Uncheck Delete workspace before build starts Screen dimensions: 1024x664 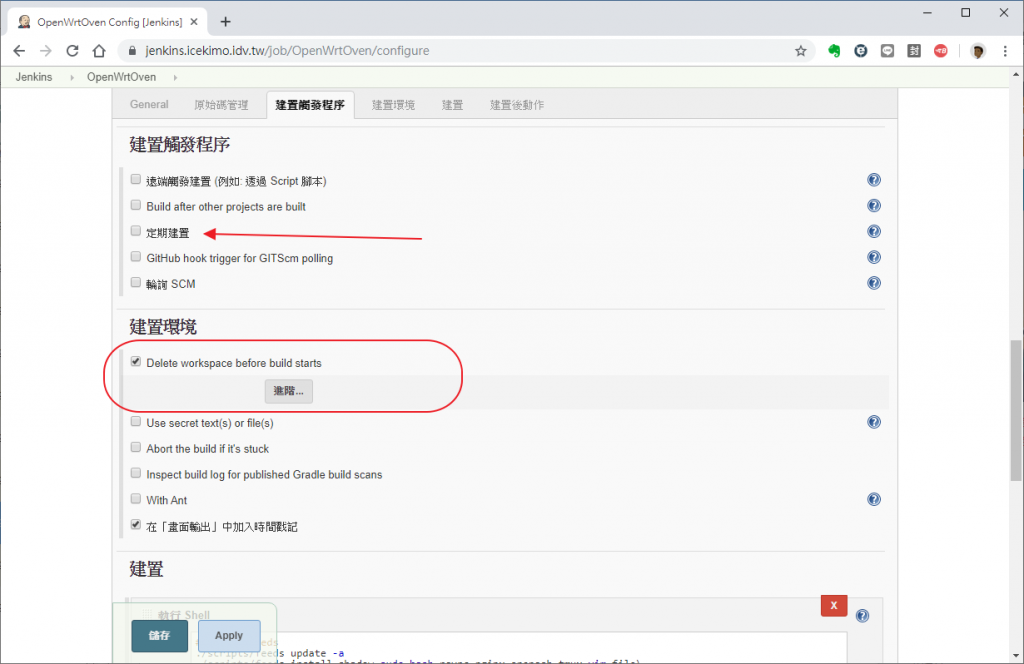pos(136,361)
